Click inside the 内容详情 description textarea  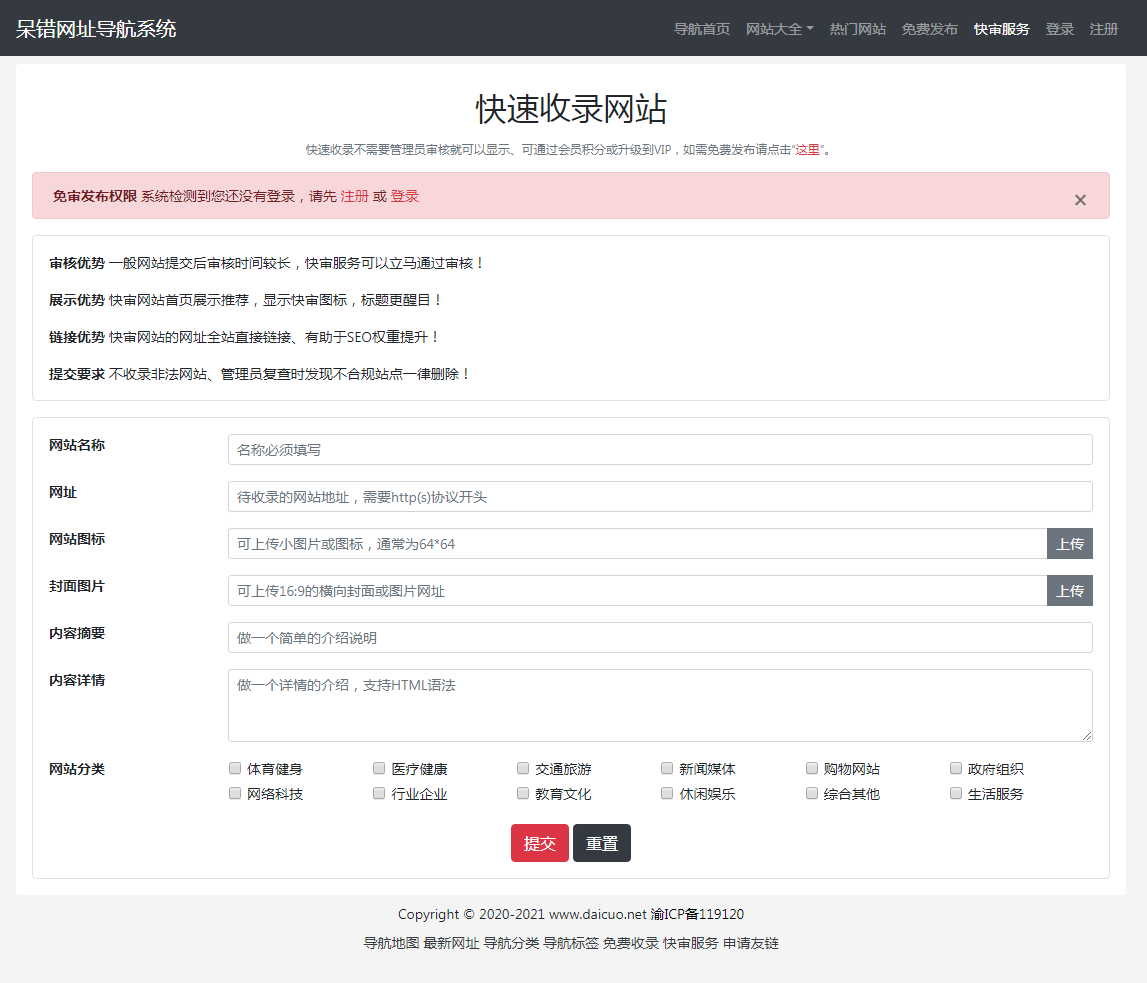[659, 705]
